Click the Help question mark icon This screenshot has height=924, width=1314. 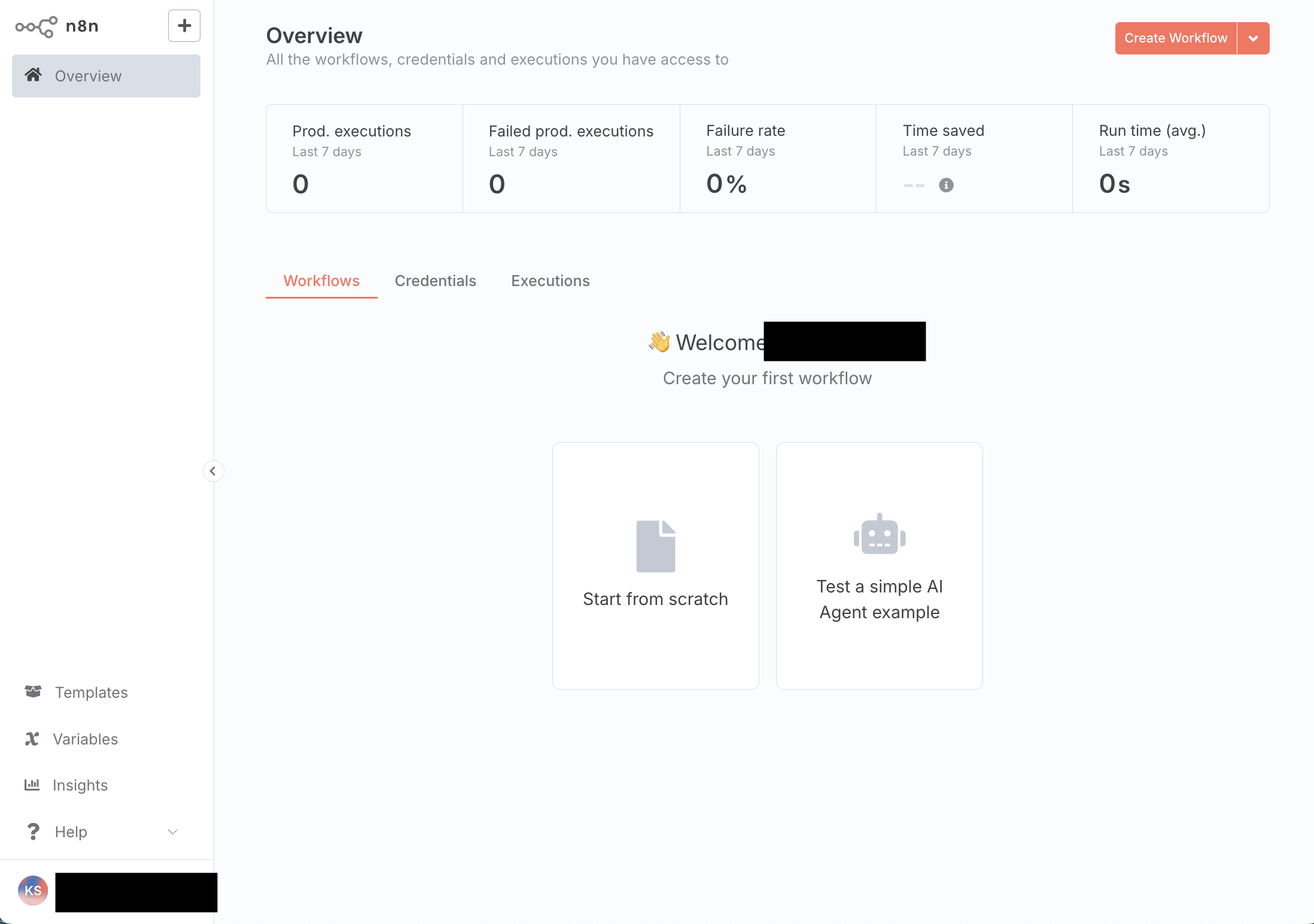coord(34,831)
